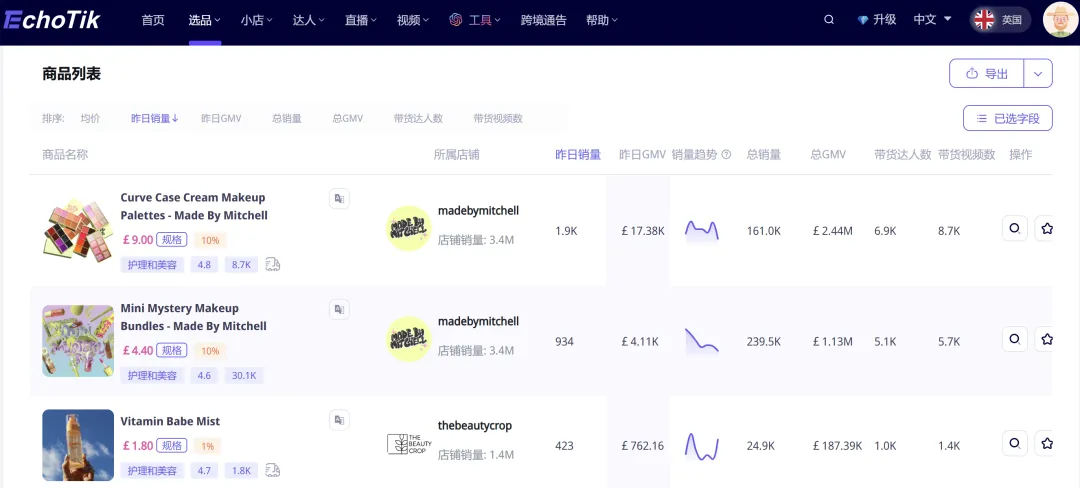View sales trend chart for Mini Mystery

coord(702,341)
